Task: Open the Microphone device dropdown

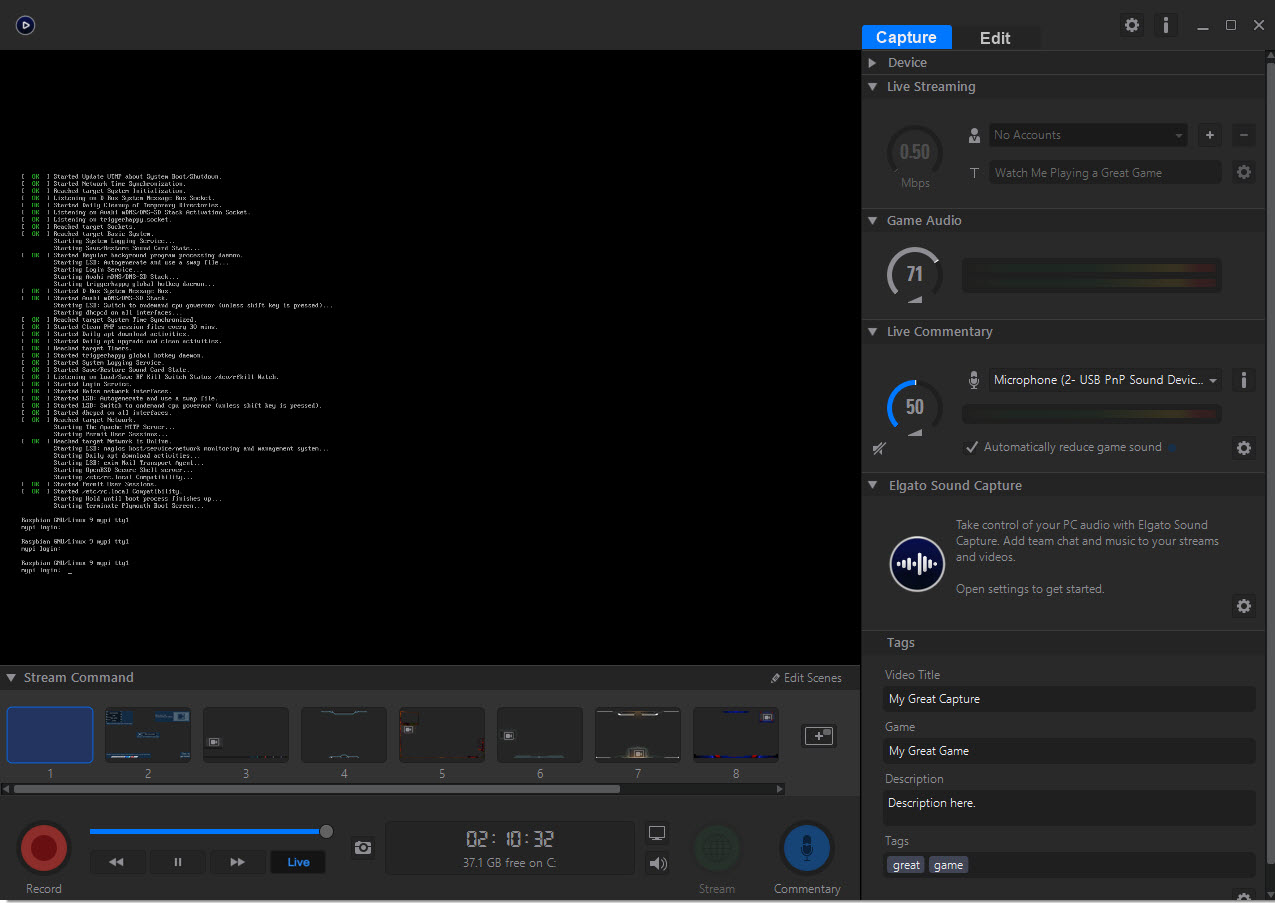Action: tap(1105, 380)
